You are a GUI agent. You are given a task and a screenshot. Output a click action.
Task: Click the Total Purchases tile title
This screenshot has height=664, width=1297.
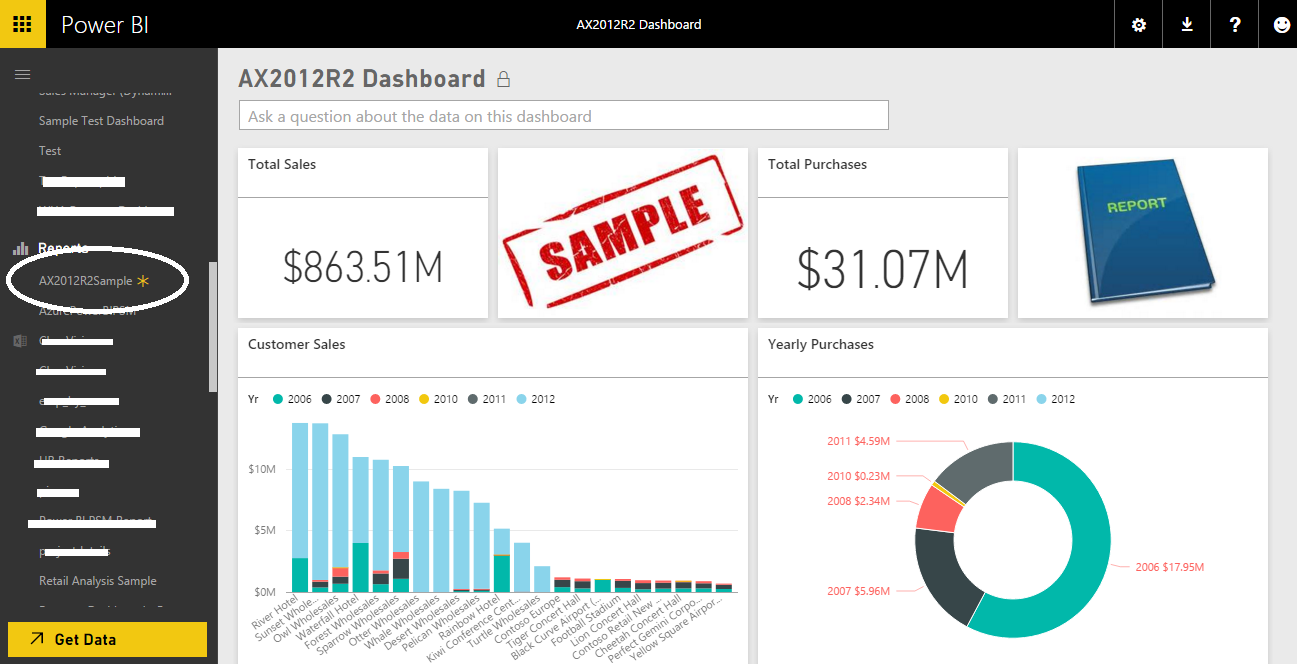(x=817, y=164)
